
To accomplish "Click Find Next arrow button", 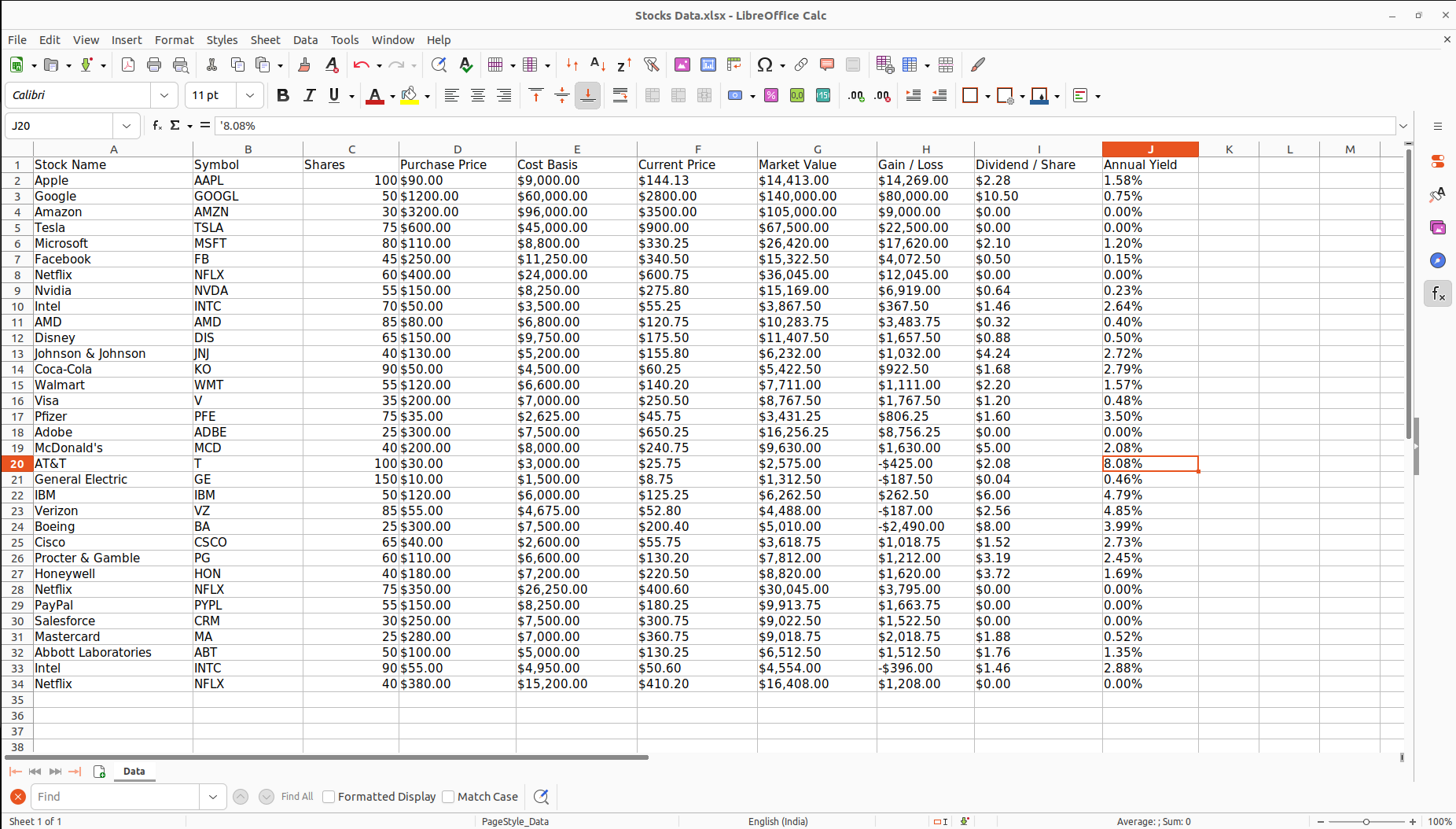I will 267,797.
